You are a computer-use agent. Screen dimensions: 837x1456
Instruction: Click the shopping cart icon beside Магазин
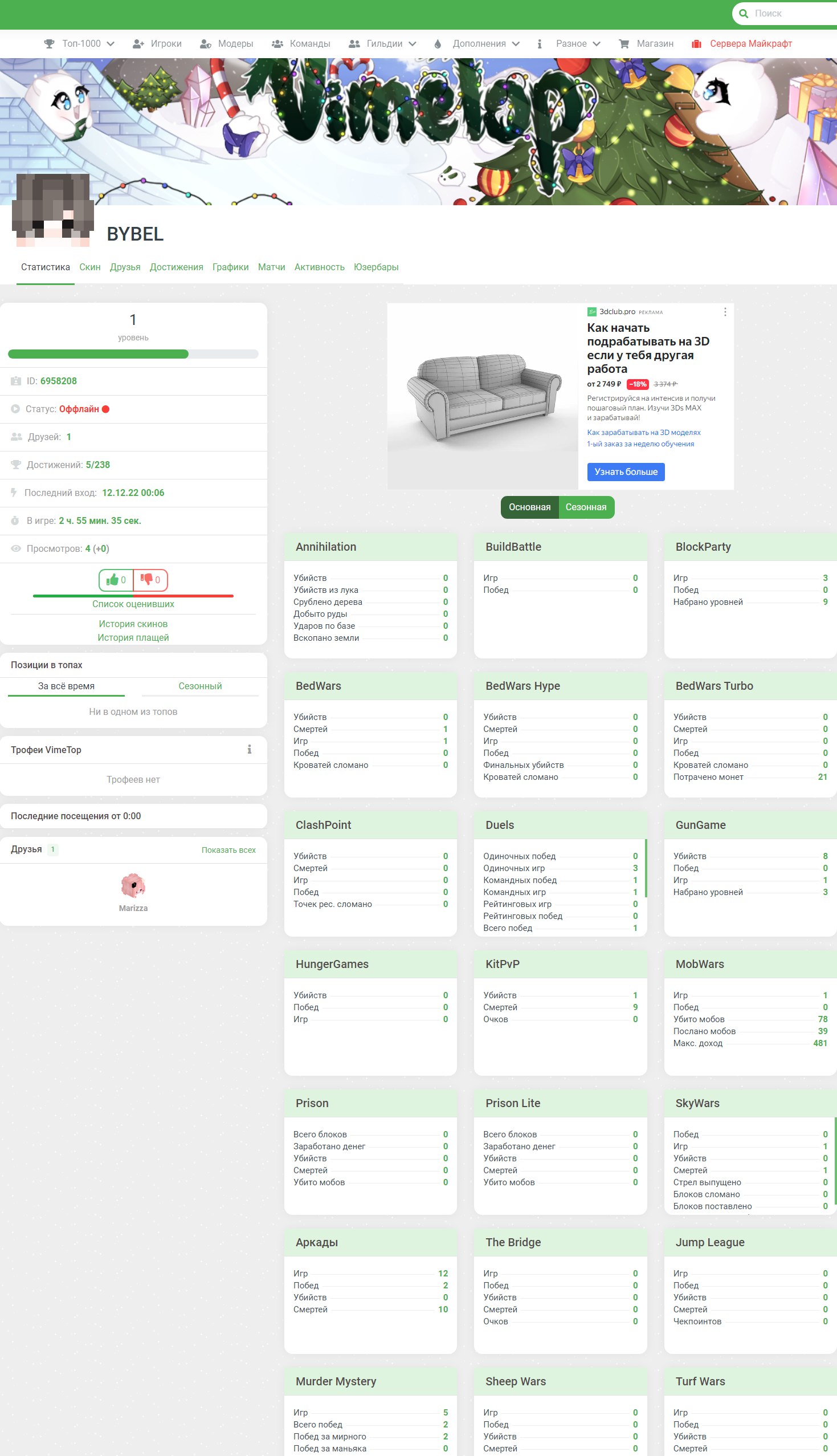click(x=624, y=44)
